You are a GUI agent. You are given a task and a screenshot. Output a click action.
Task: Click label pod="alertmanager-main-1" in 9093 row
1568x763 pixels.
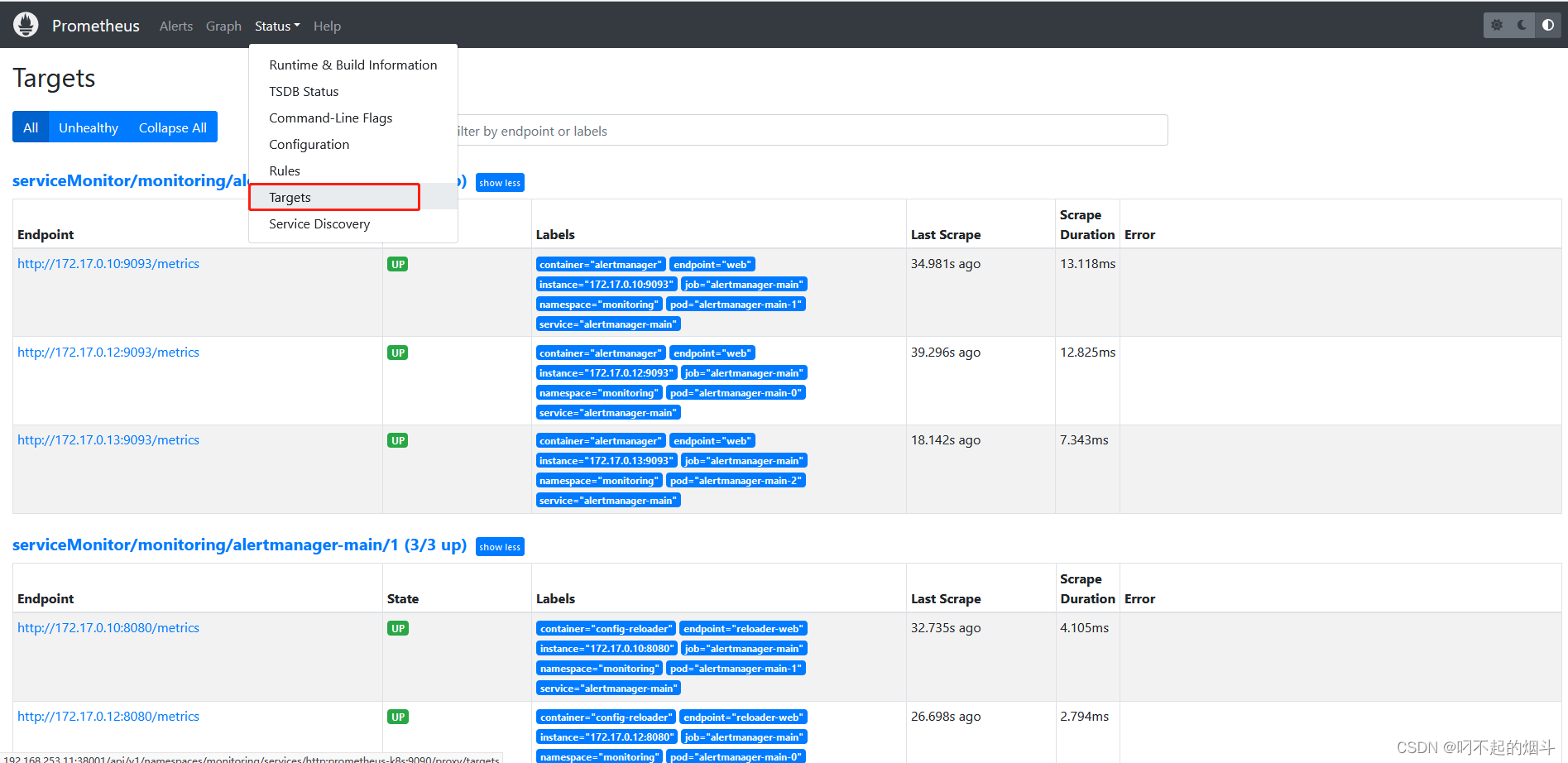736,304
